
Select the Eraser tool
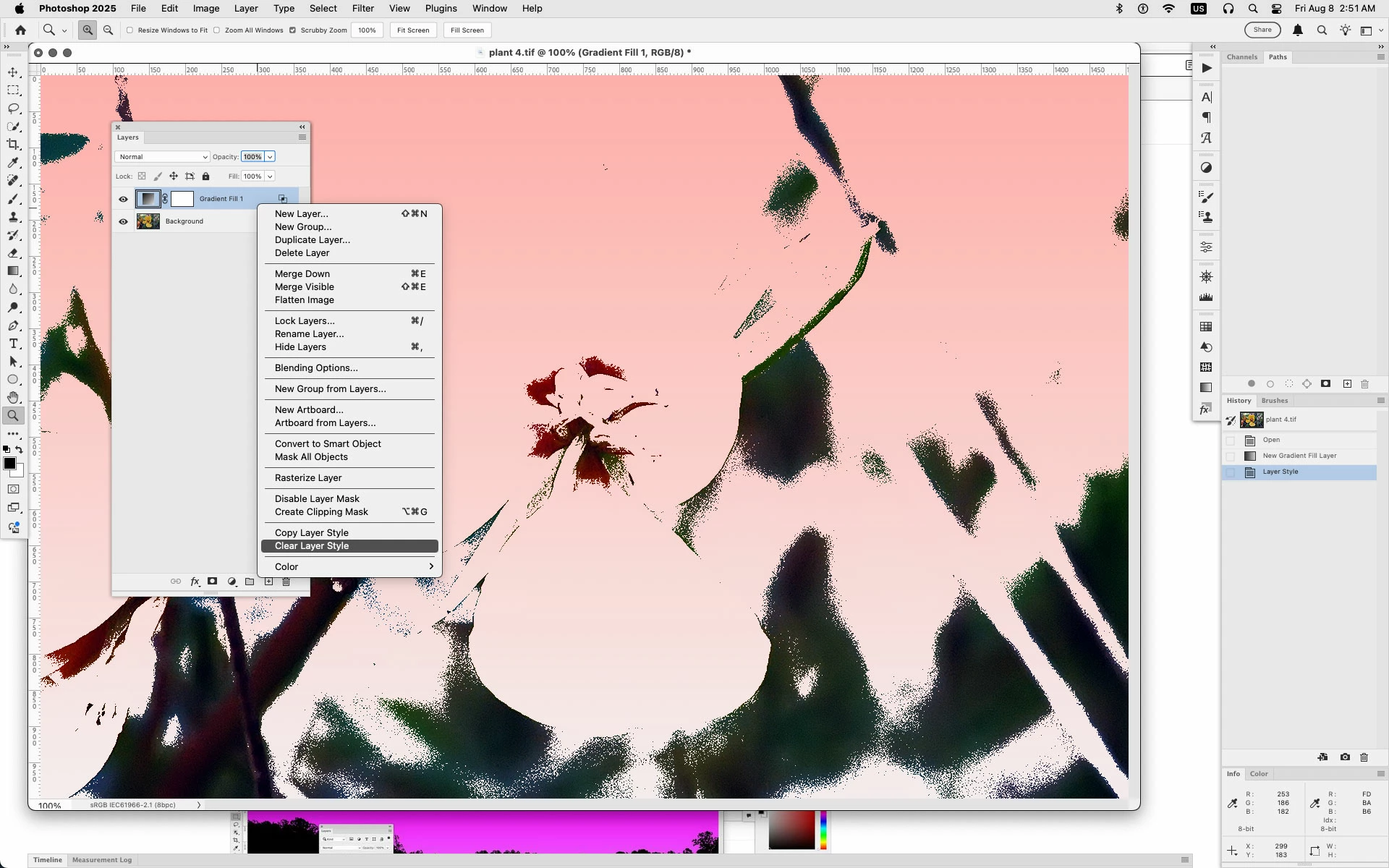(13, 253)
